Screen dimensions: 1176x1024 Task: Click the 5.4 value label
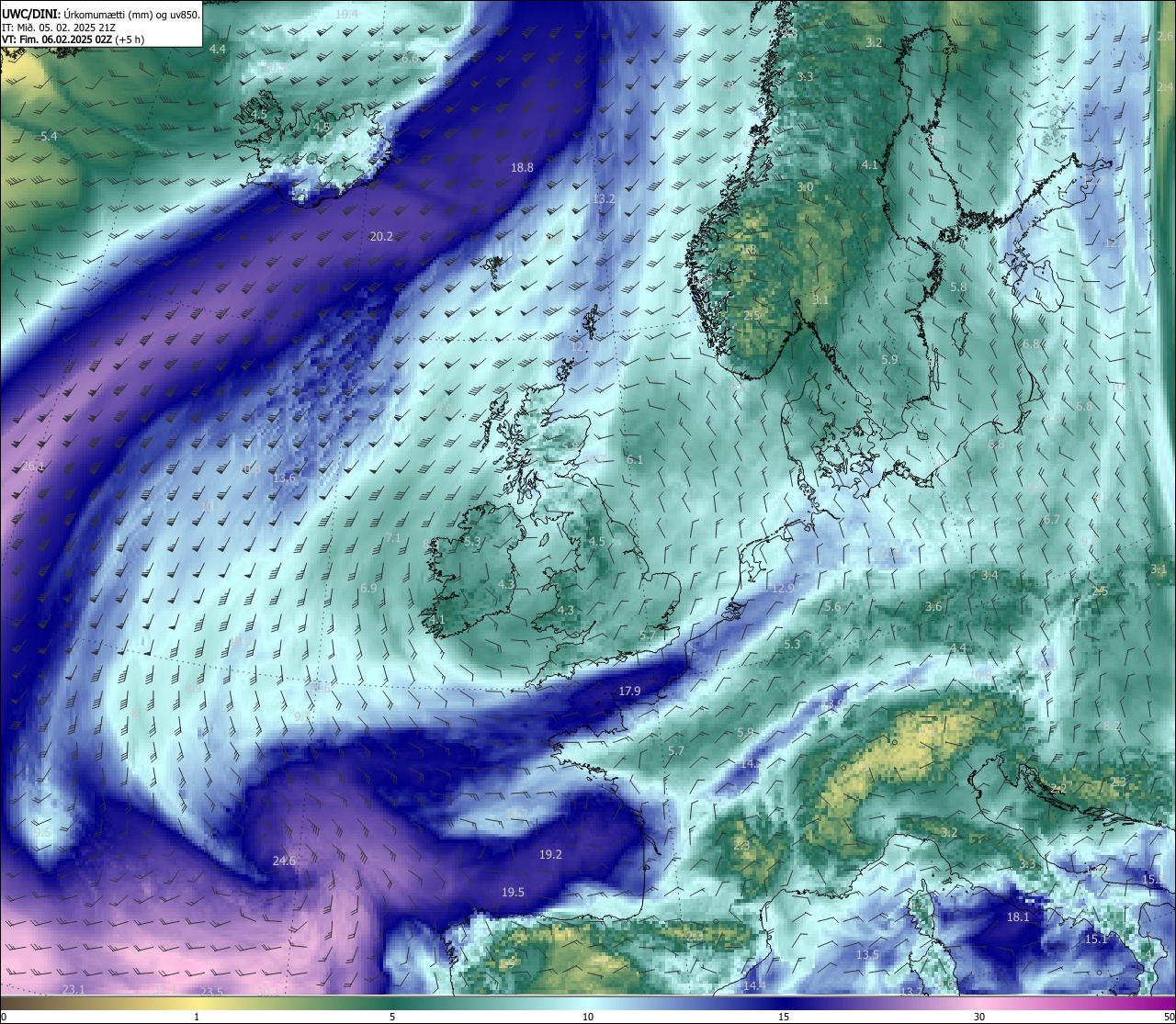click(49, 136)
